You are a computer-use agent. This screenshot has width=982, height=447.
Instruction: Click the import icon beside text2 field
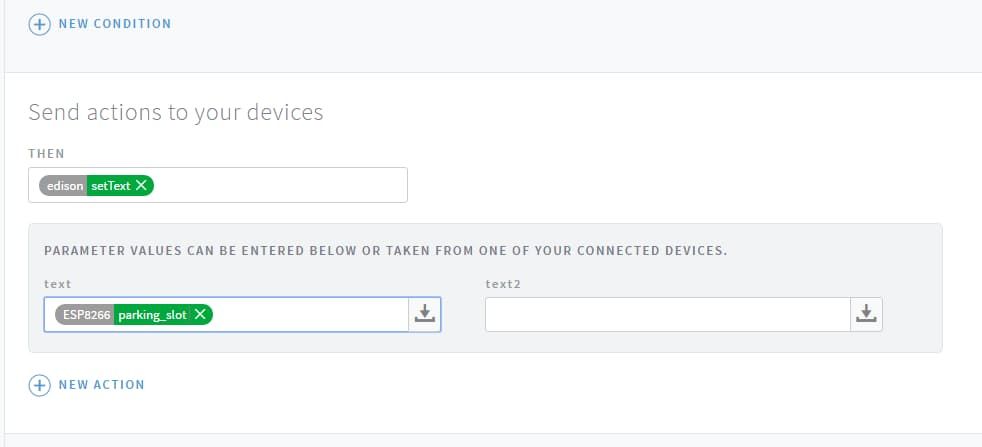point(866,314)
